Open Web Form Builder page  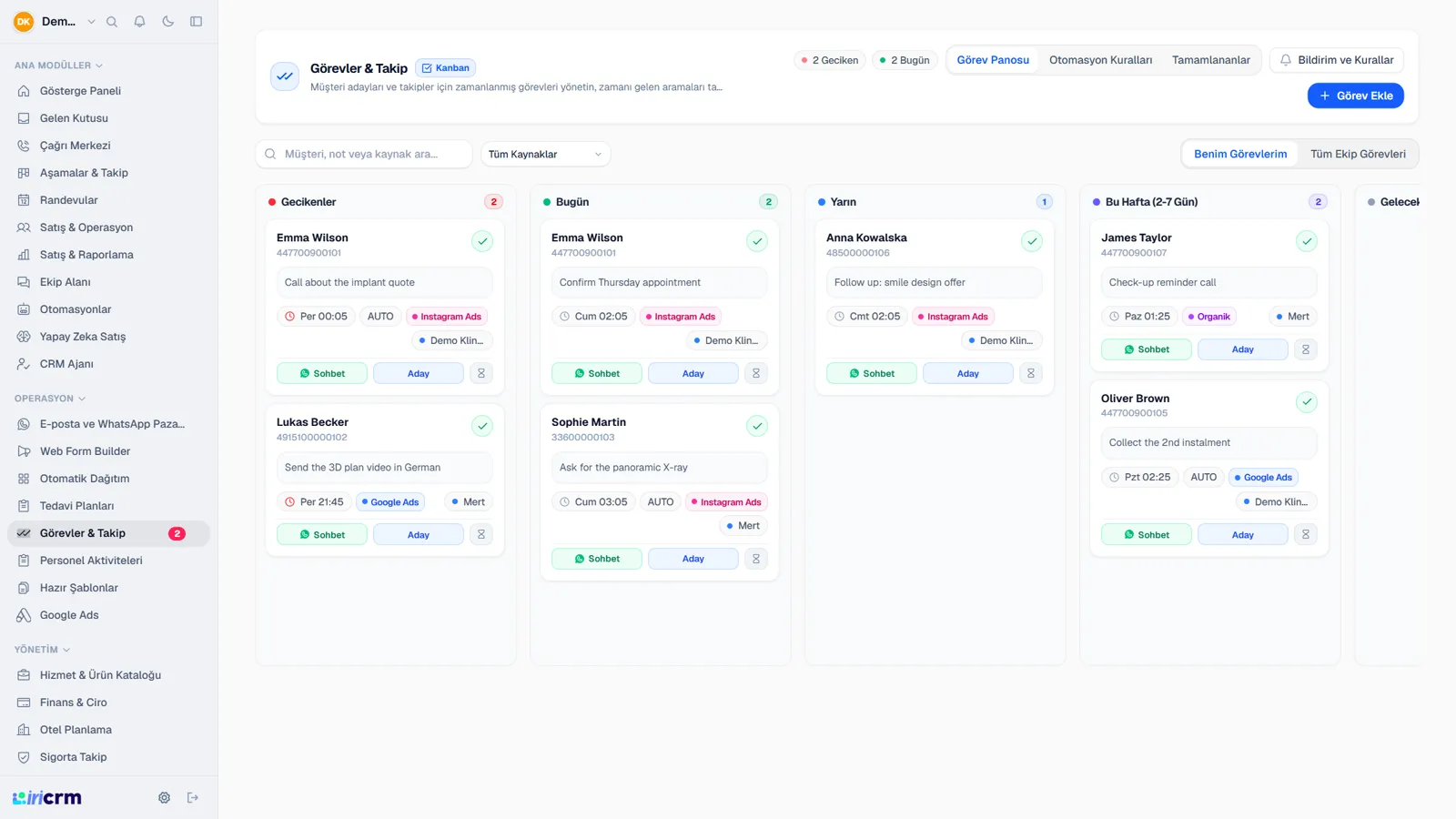click(108, 451)
